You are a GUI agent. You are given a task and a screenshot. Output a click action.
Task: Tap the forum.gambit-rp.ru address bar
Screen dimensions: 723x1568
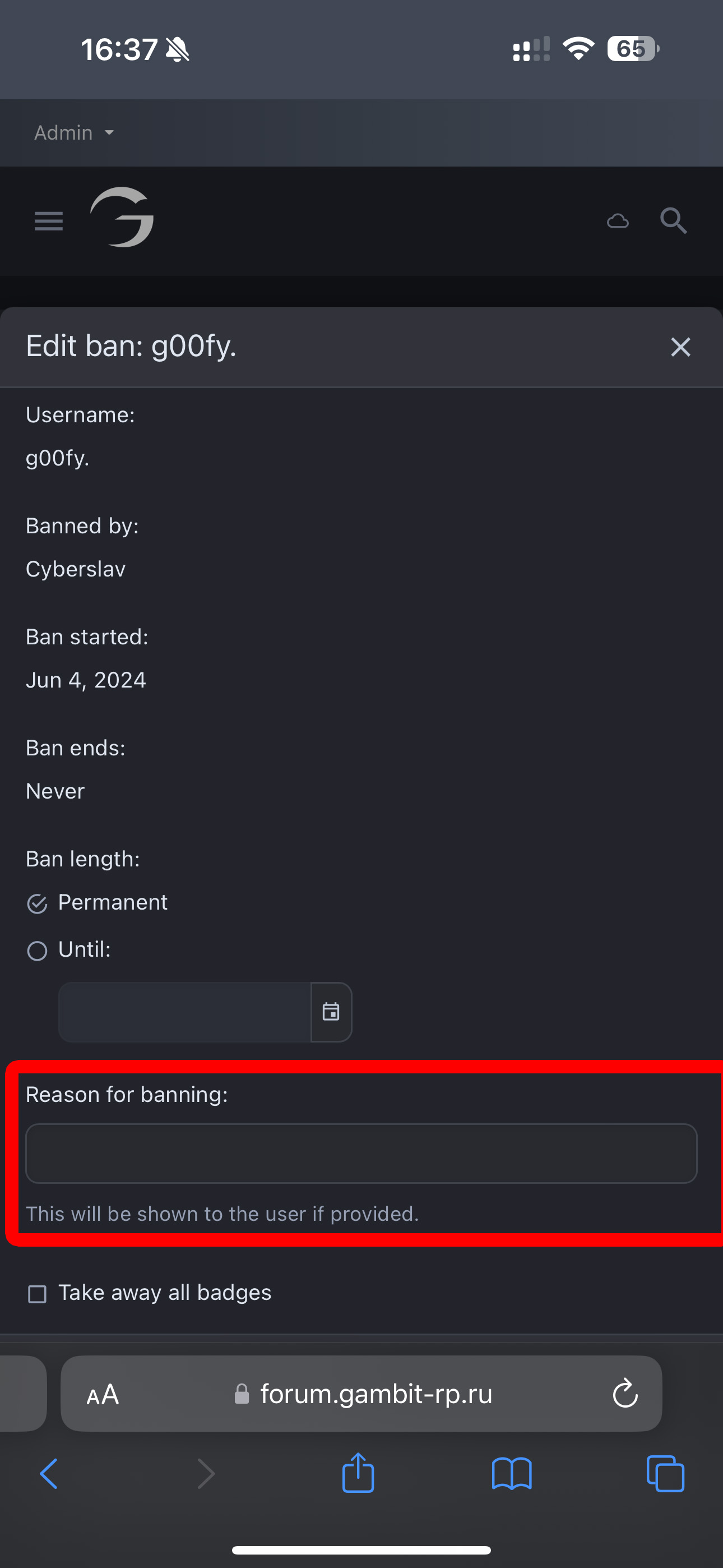tap(376, 1394)
